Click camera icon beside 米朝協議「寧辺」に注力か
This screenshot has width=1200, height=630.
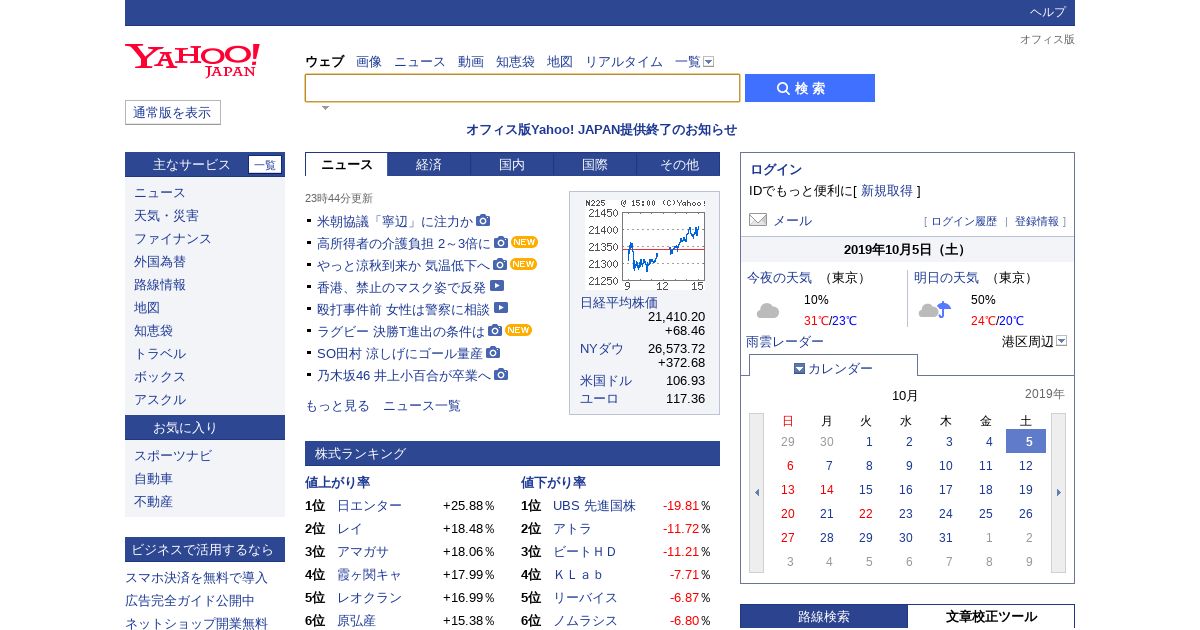point(483,221)
